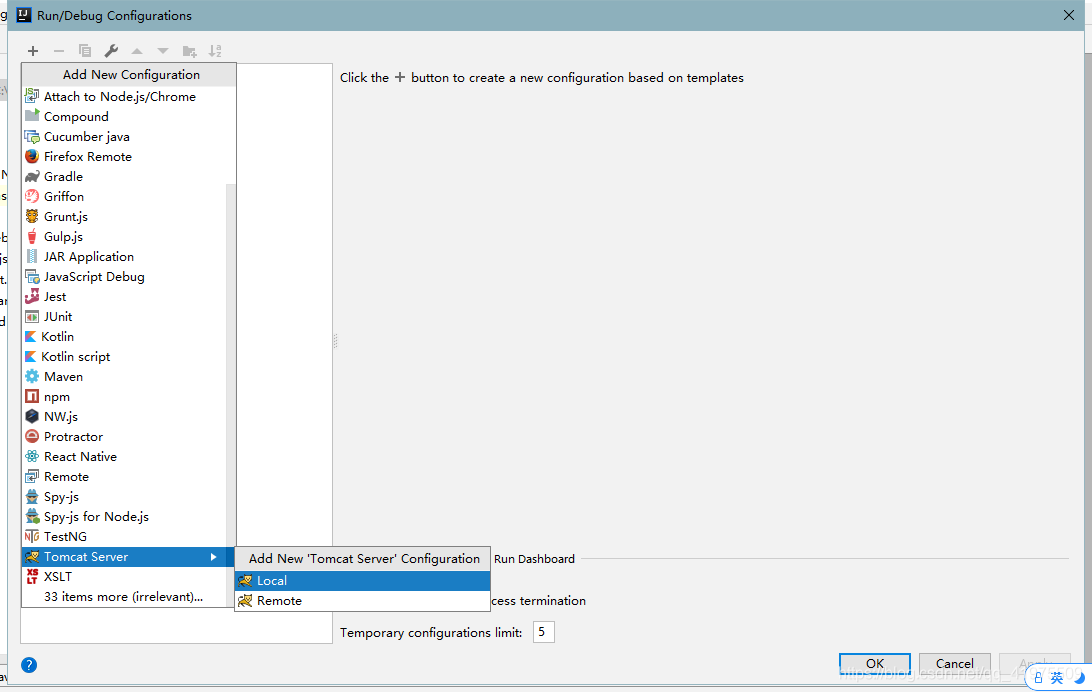
Task: Click the JUnit icon
Action: 32,317
